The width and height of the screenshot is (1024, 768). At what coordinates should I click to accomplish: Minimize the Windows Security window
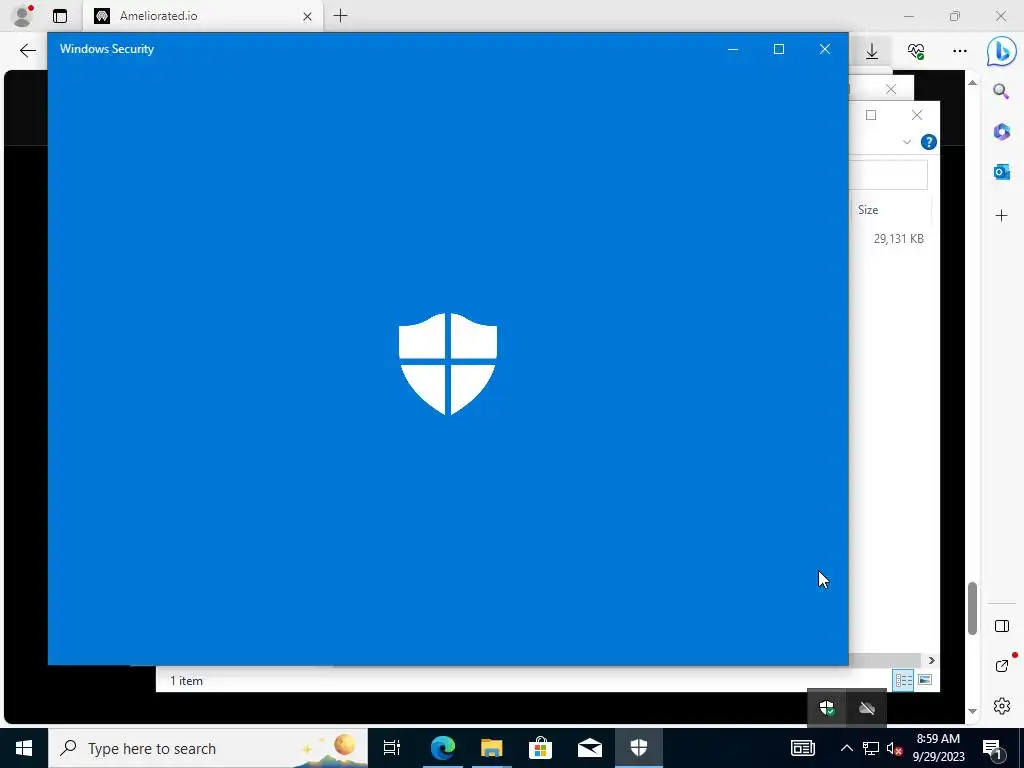tap(733, 49)
